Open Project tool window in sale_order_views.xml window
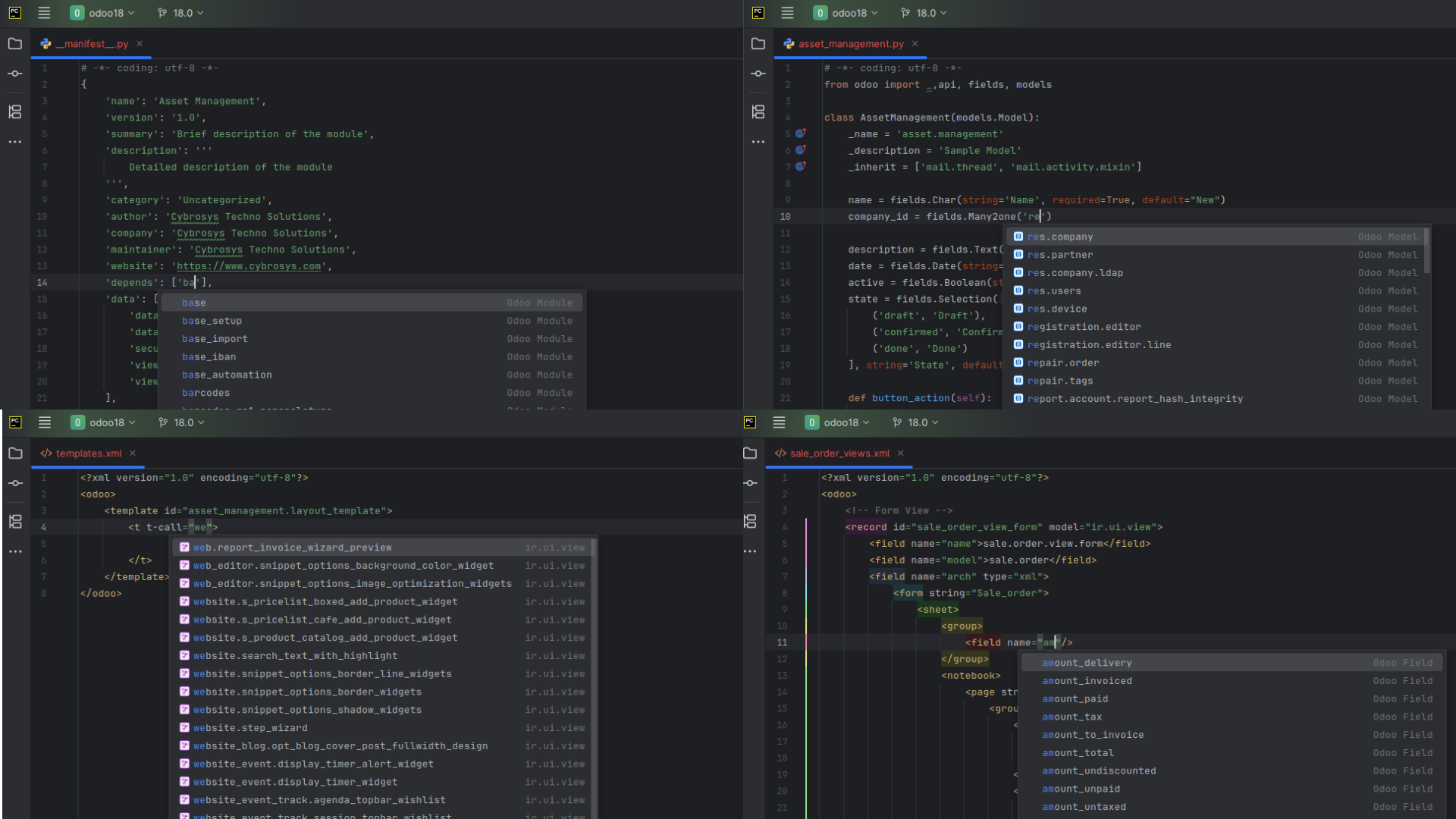 tap(750, 453)
